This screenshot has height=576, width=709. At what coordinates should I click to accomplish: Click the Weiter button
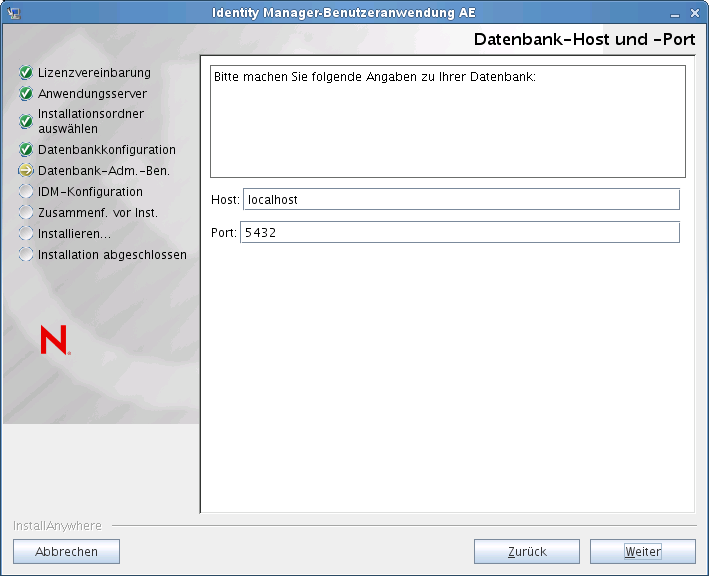point(643,551)
